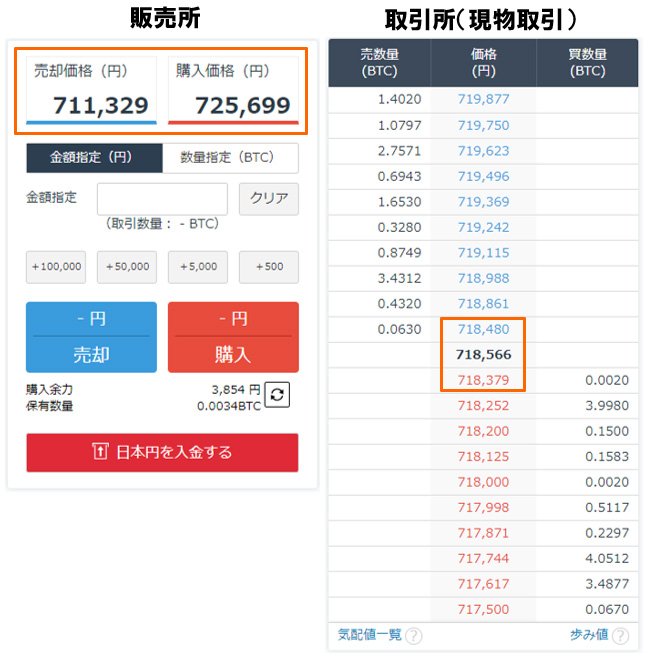Click buy quantity 3.9980
Viewport: 648px width, 659px height.
pos(607,406)
